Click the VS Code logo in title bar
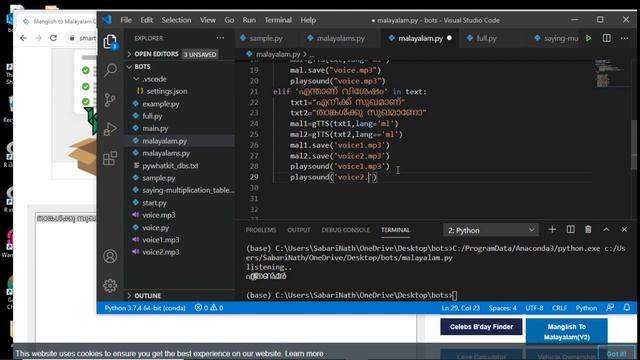 click(107, 20)
